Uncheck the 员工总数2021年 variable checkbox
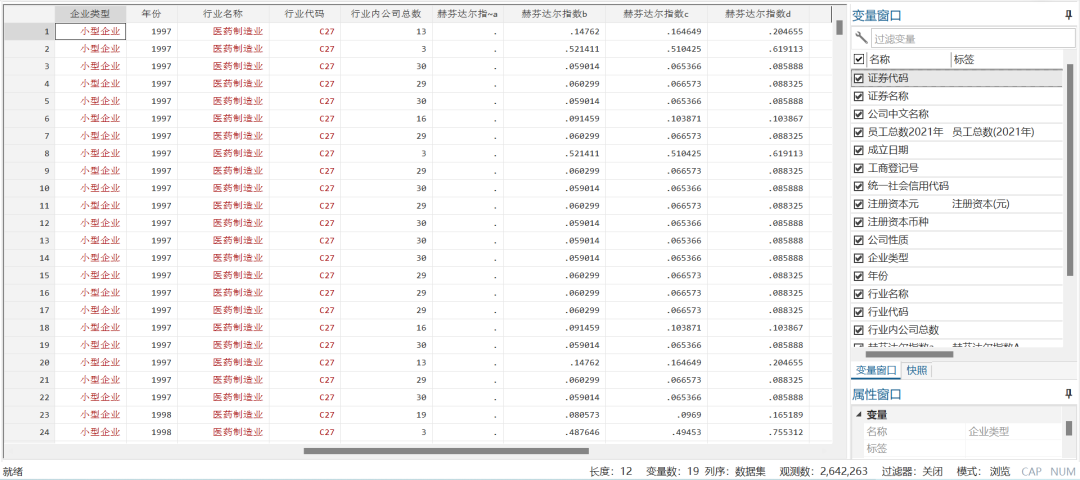The width and height of the screenshot is (1080, 480). coord(858,132)
